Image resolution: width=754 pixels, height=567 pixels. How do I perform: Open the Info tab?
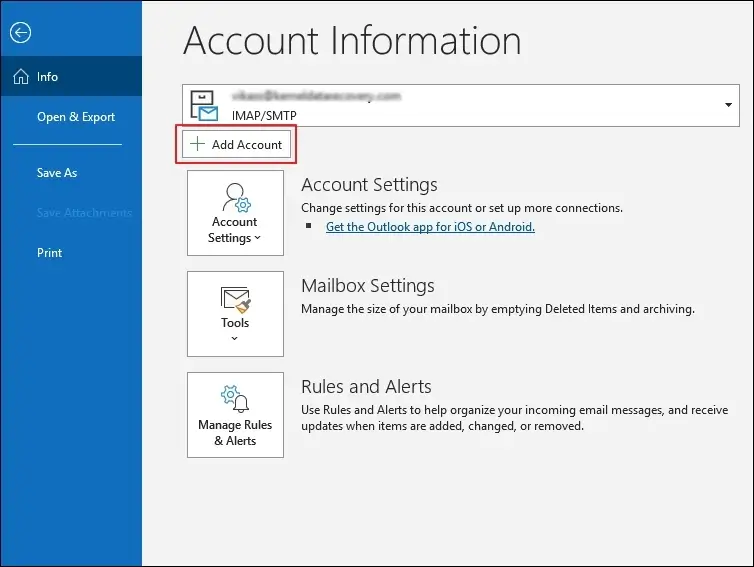point(71,76)
